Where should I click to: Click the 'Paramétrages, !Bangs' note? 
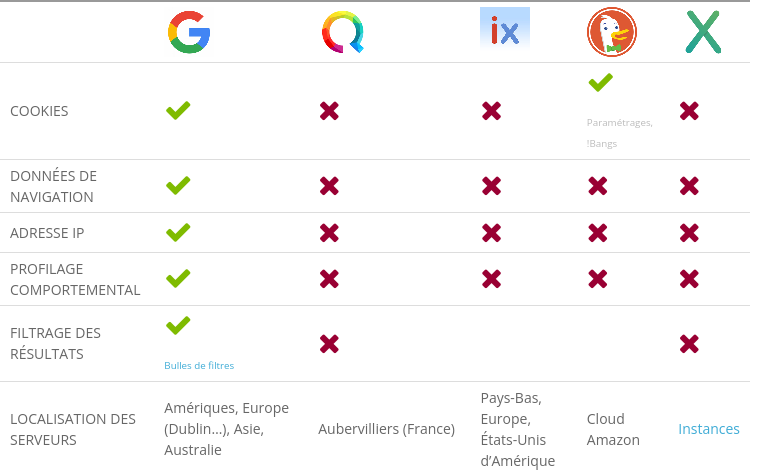[619, 133]
